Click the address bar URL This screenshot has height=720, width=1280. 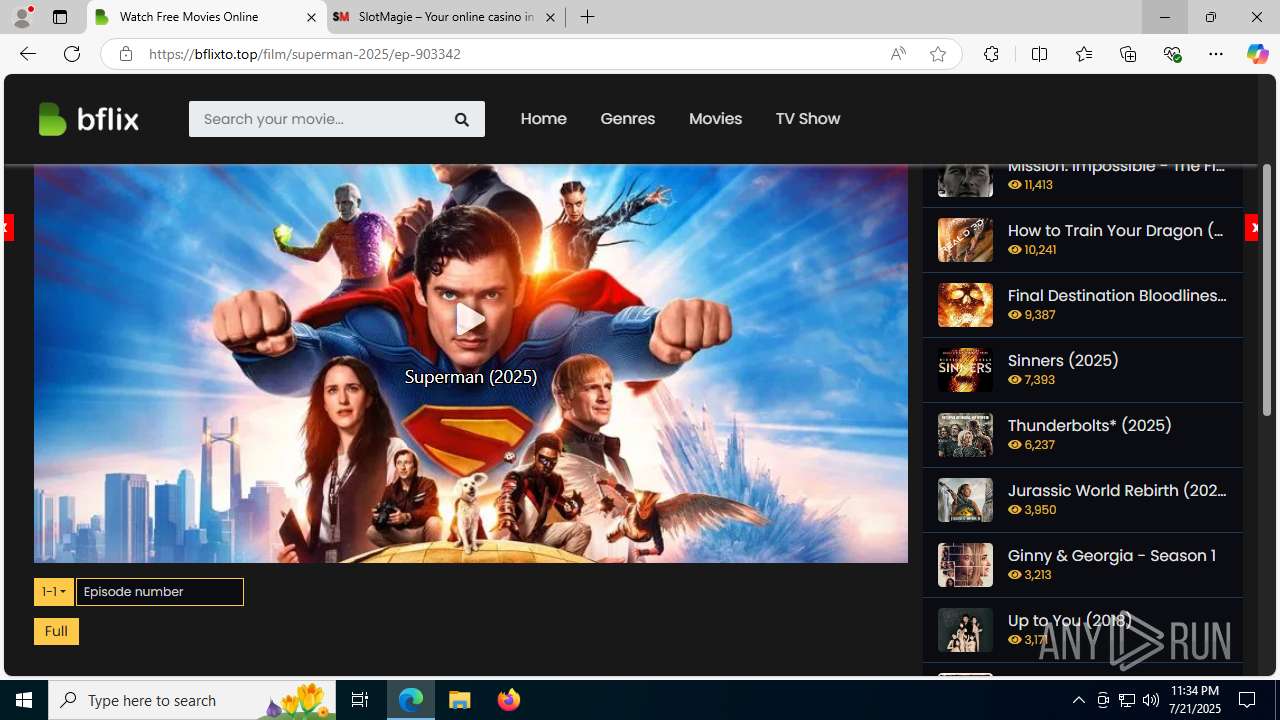coord(305,54)
